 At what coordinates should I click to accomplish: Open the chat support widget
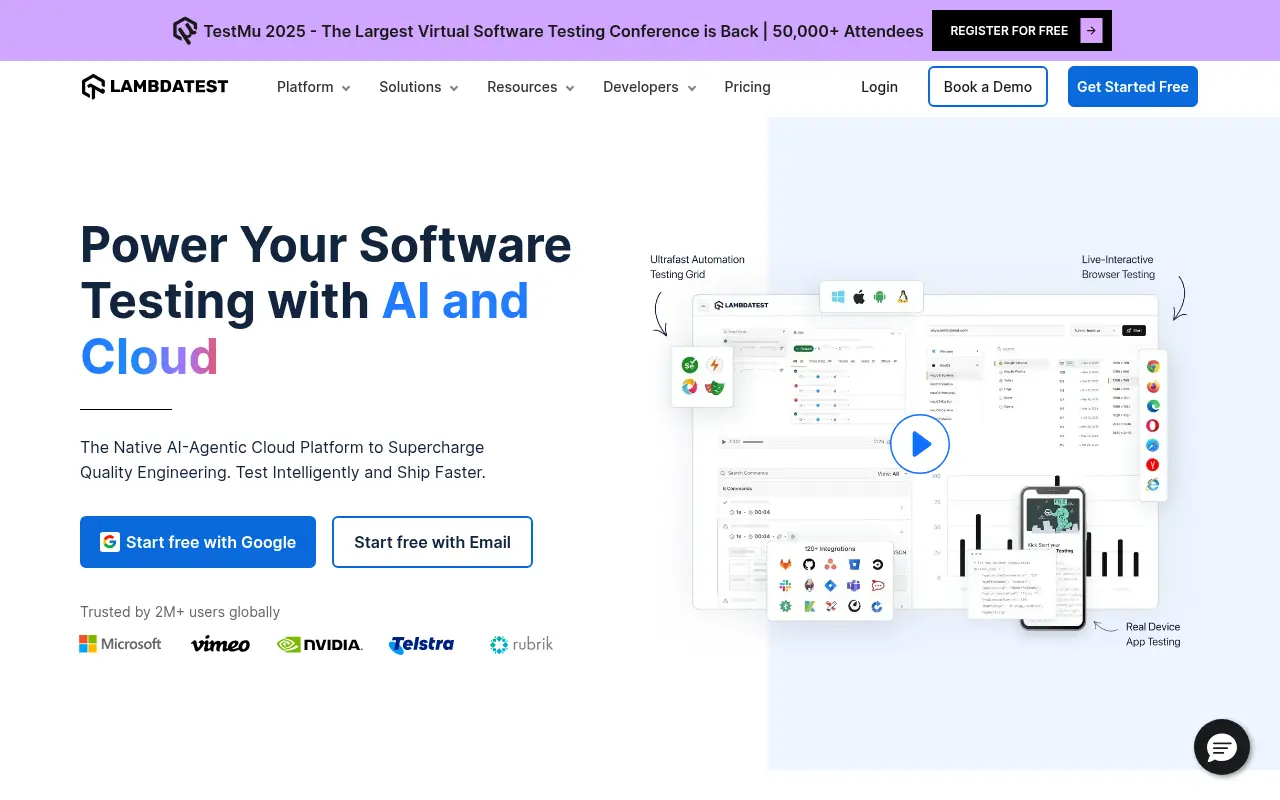1221,747
